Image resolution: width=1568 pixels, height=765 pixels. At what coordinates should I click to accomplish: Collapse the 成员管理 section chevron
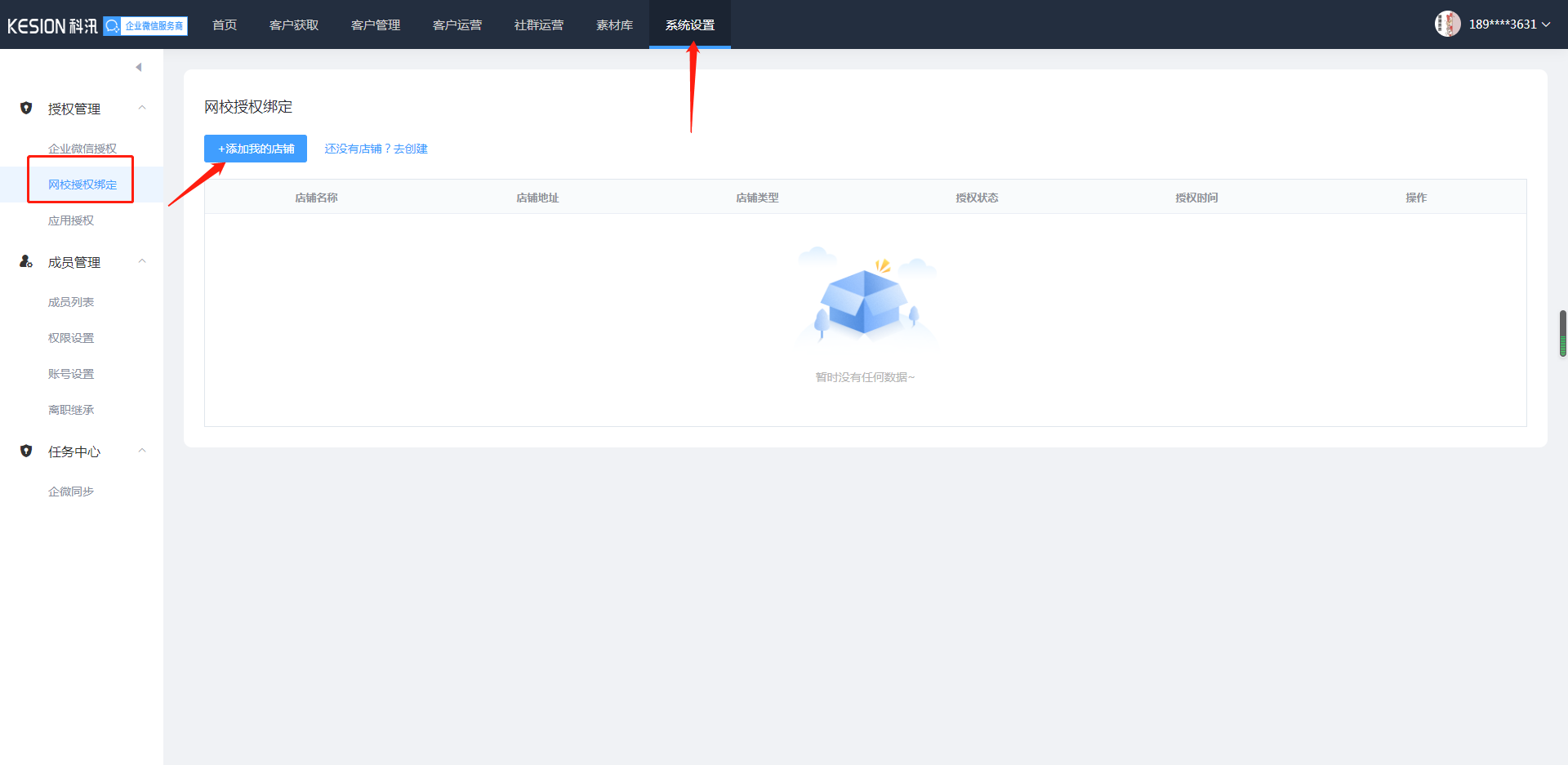(x=142, y=261)
